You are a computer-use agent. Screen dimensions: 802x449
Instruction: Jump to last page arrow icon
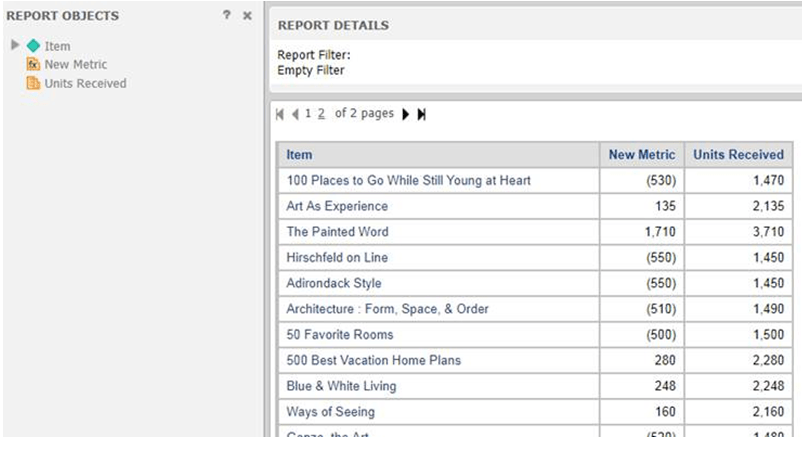(x=421, y=114)
